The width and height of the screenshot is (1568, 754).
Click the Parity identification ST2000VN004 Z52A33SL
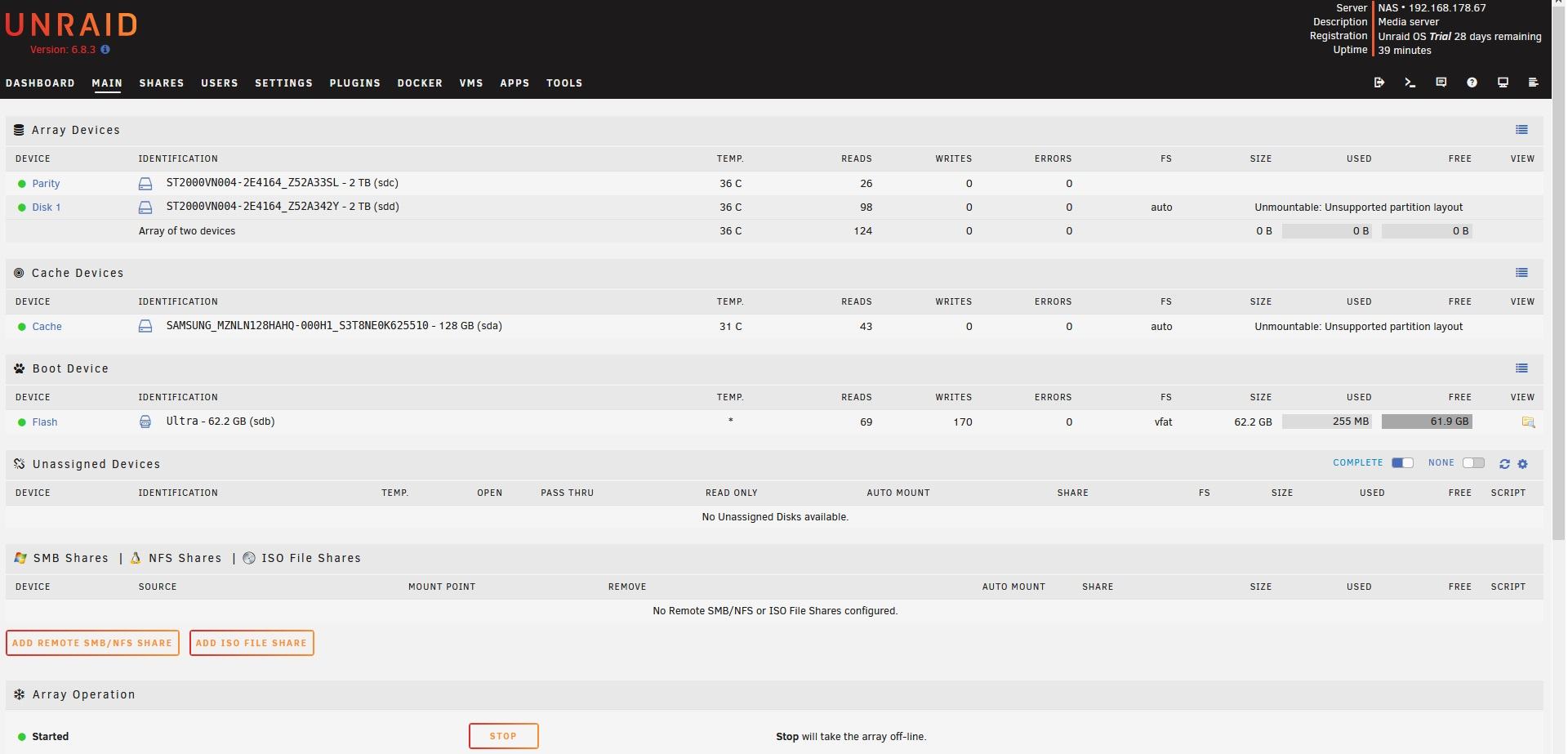click(283, 183)
